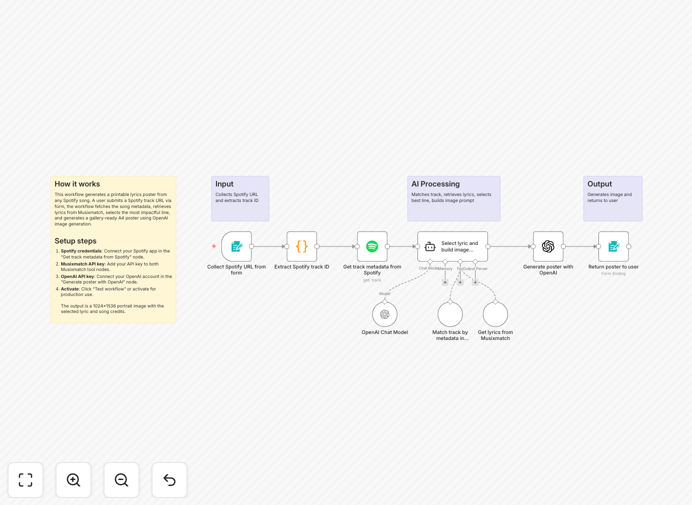
Task: Select the Collect Spotify URL form node
Action: tap(237, 246)
